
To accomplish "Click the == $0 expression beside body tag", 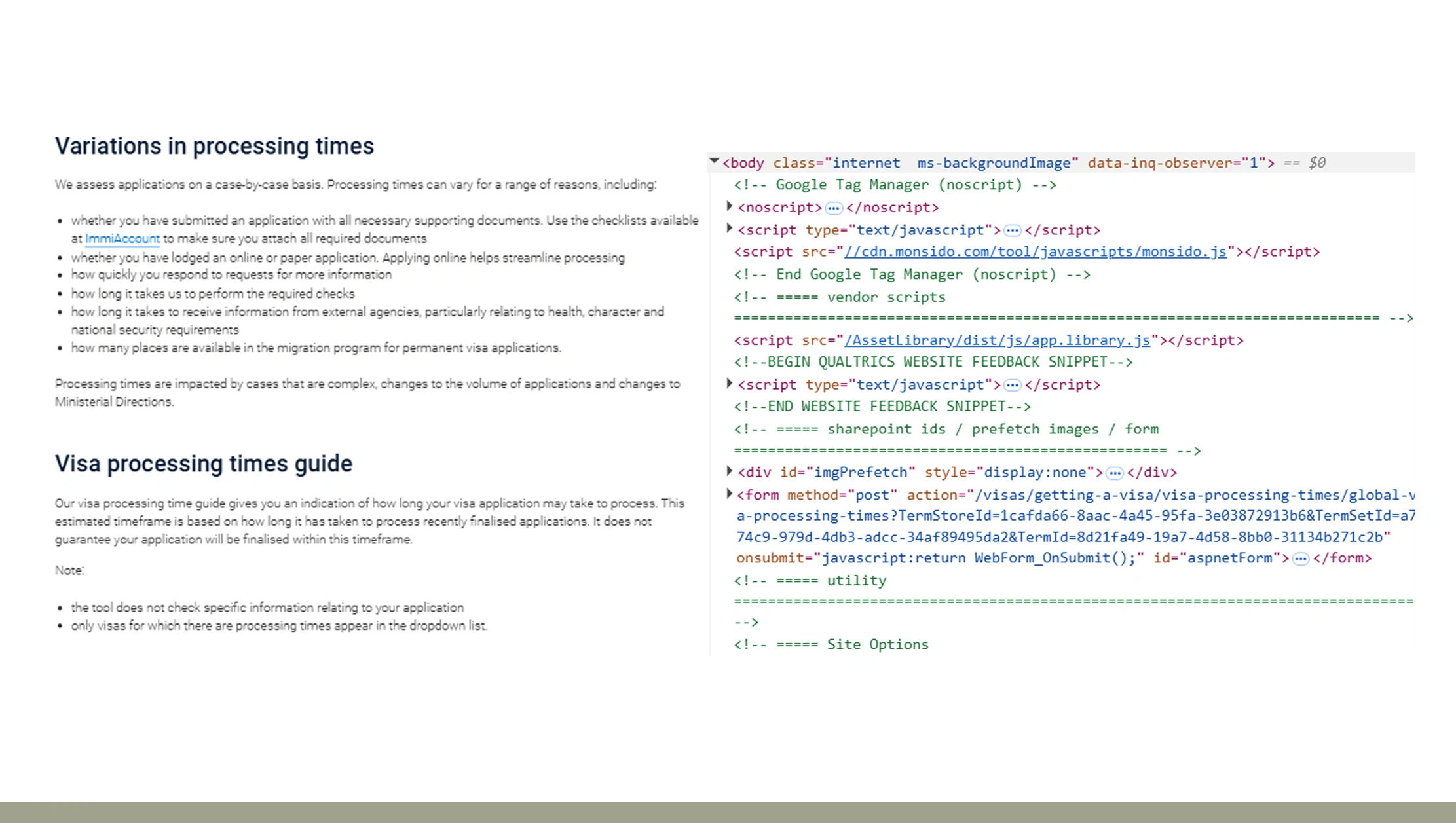I will pyautogui.click(x=1305, y=162).
